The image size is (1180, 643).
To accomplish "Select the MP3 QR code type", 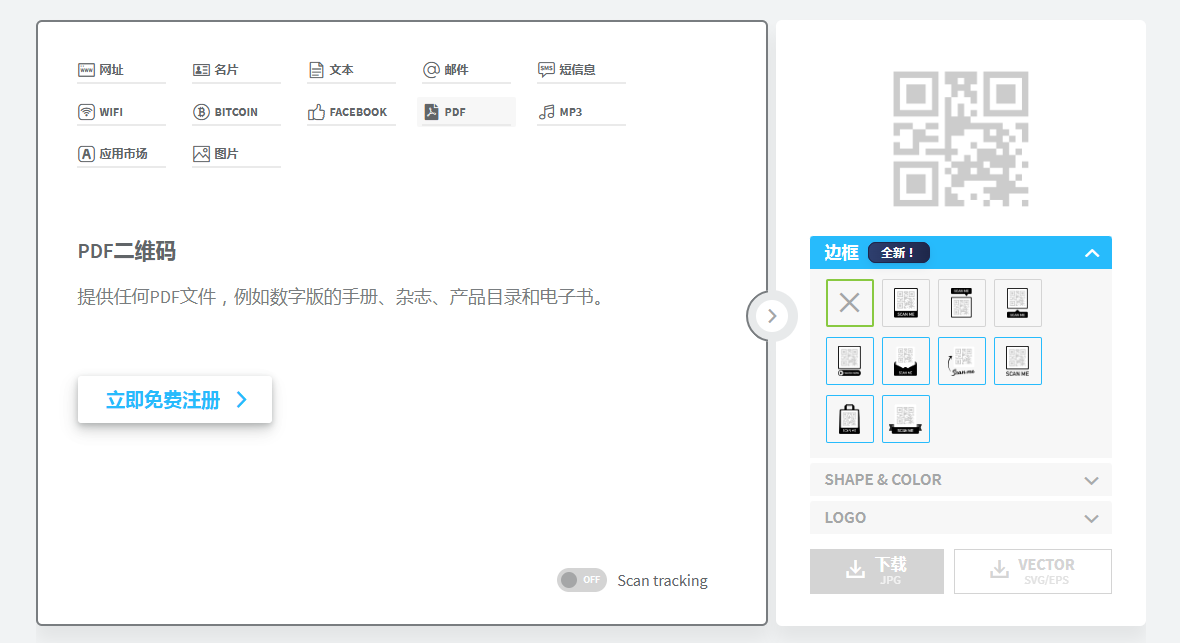I will tap(581, 112).
